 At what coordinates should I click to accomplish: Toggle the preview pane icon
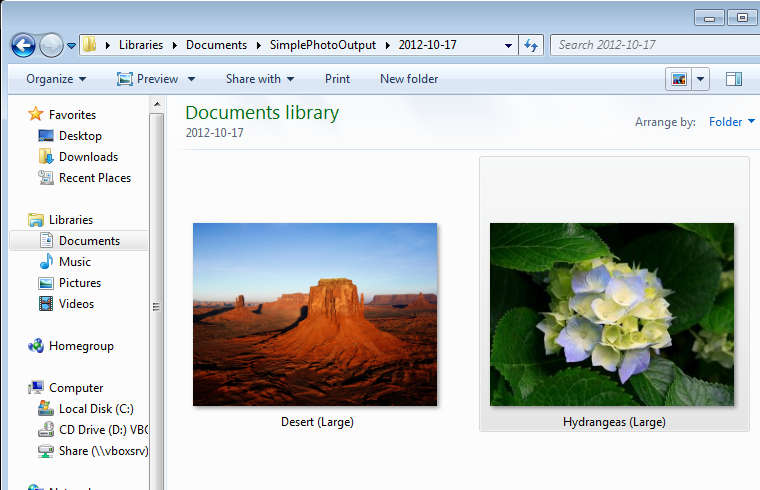tap(734, 79)
